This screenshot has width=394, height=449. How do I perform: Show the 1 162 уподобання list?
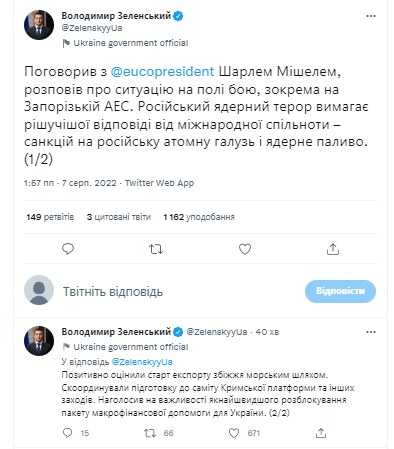click(x=199, y=217)
